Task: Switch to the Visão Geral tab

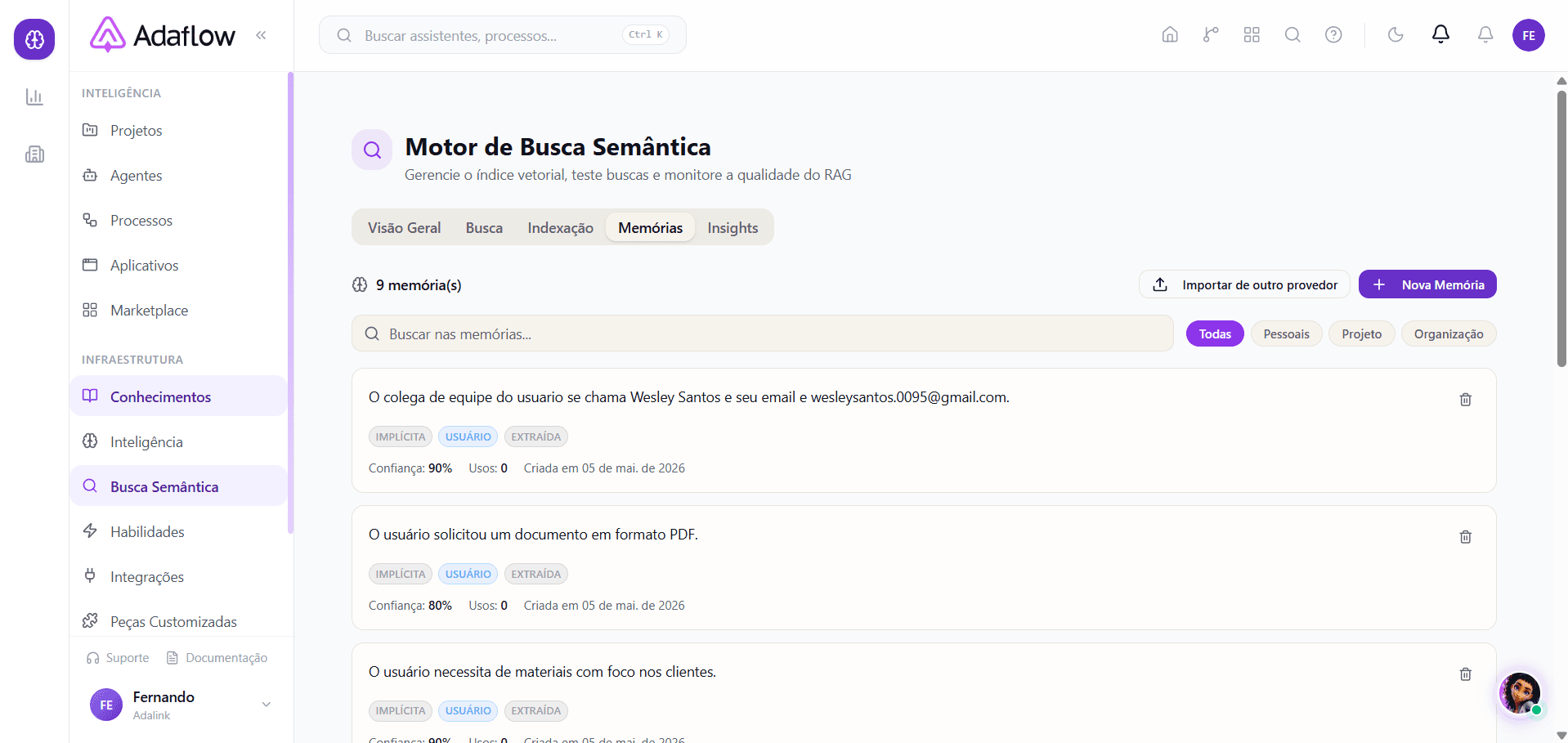Action: click(404, 227)
